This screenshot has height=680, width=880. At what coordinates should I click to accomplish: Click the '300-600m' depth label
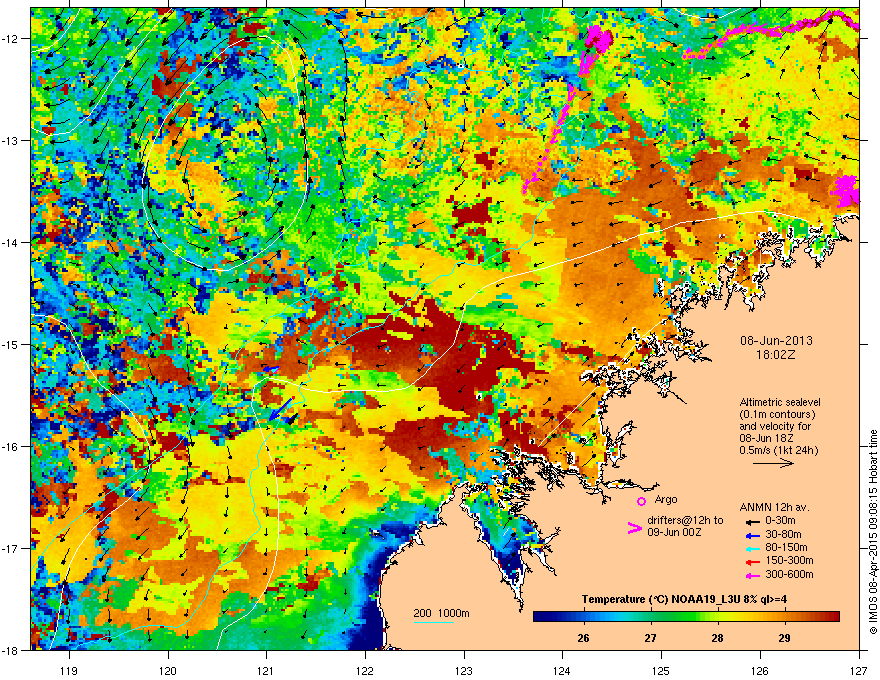789,575
